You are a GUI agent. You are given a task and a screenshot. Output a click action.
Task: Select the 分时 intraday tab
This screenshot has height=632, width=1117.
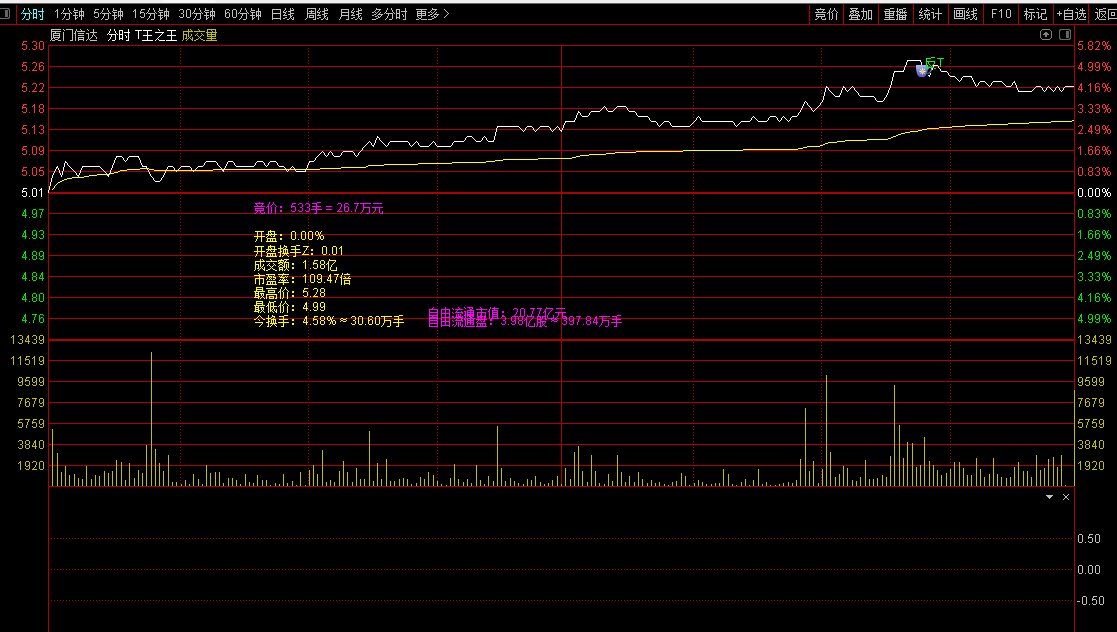(x=32, y=14)
